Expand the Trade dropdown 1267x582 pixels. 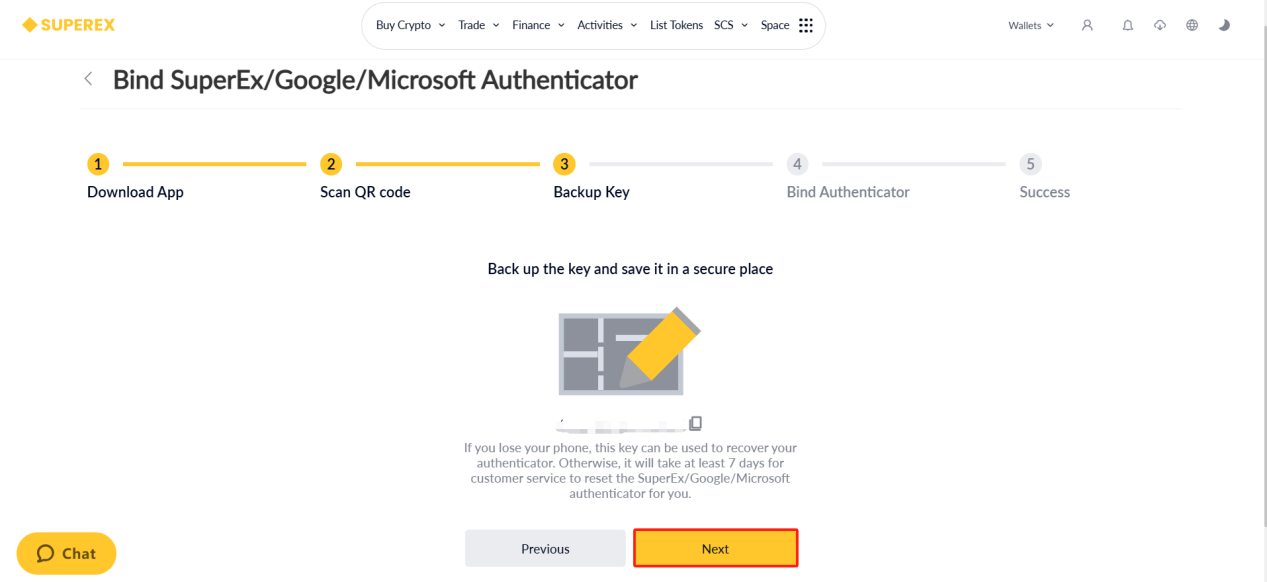[478, 25]
